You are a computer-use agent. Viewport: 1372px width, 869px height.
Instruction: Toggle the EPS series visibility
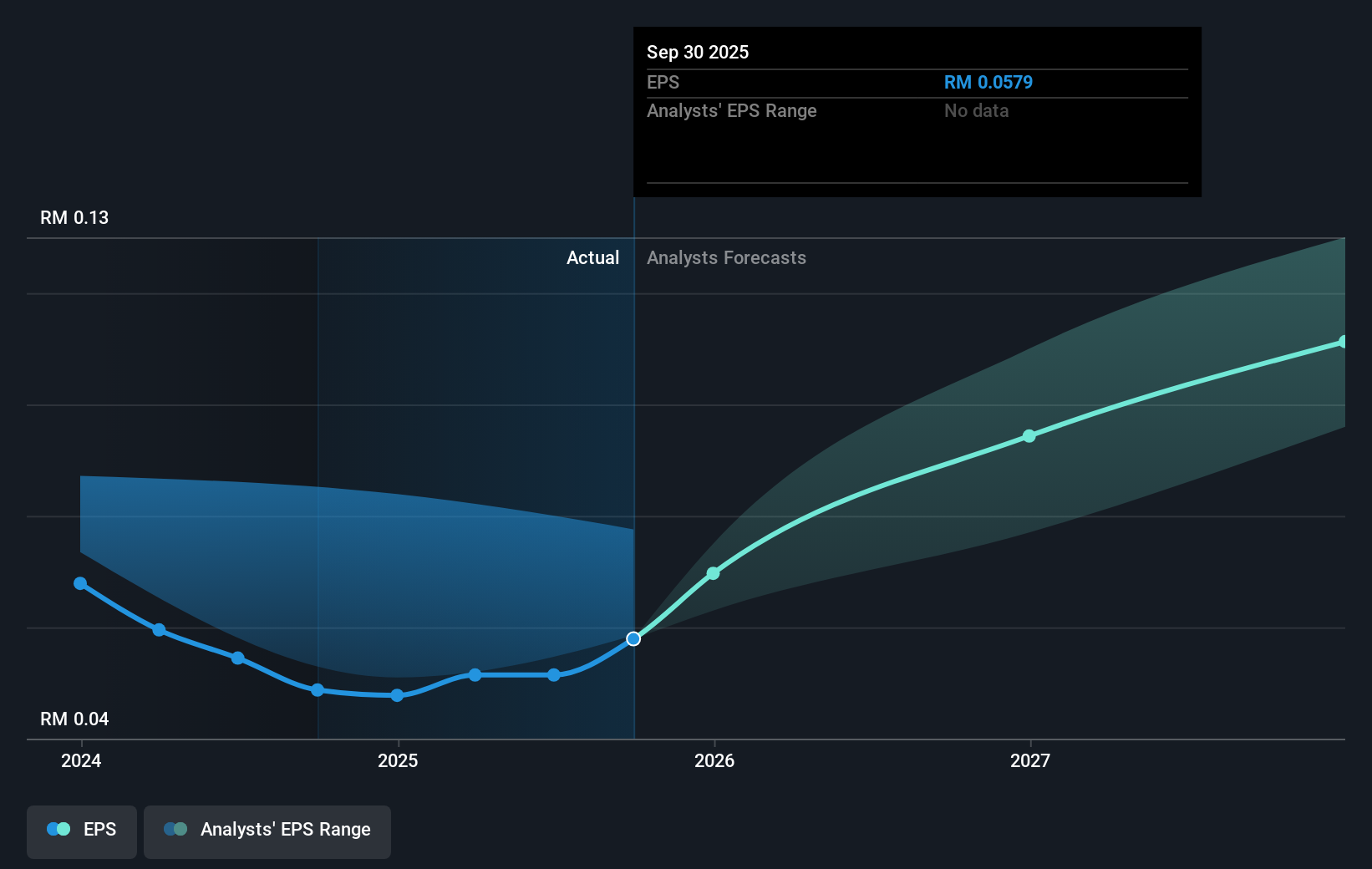[81, 831]
